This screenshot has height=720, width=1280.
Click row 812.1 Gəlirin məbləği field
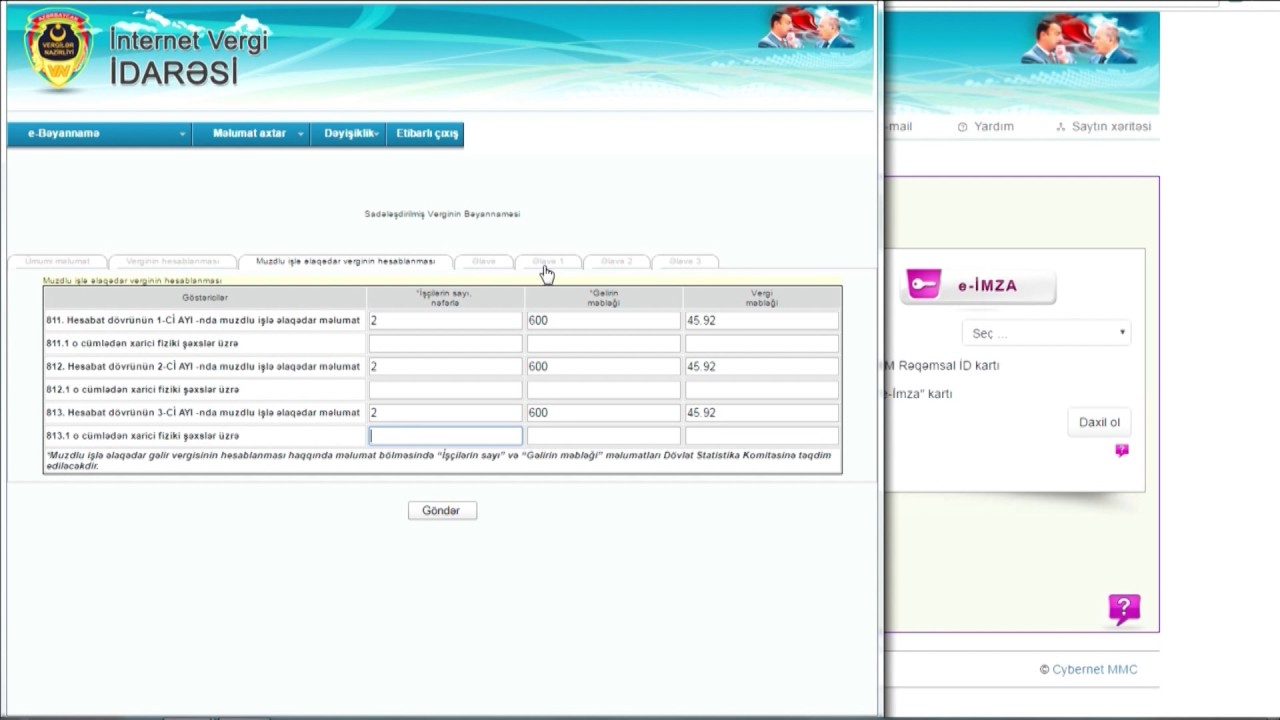[x=604, y=390]
